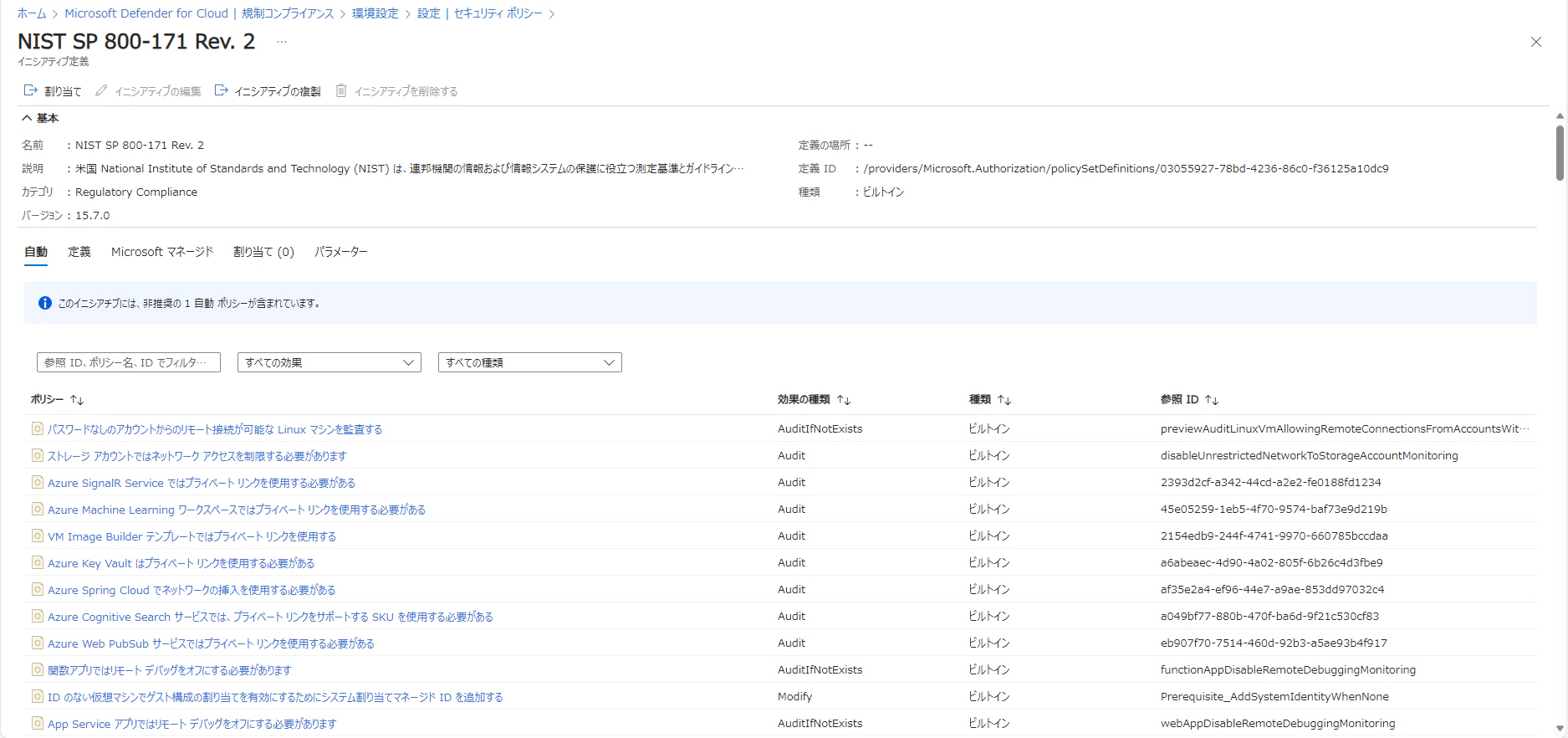Click the blue info icon in the notification banner
The height and width of the screenshot is (738, 1568).
pos(45,303)
